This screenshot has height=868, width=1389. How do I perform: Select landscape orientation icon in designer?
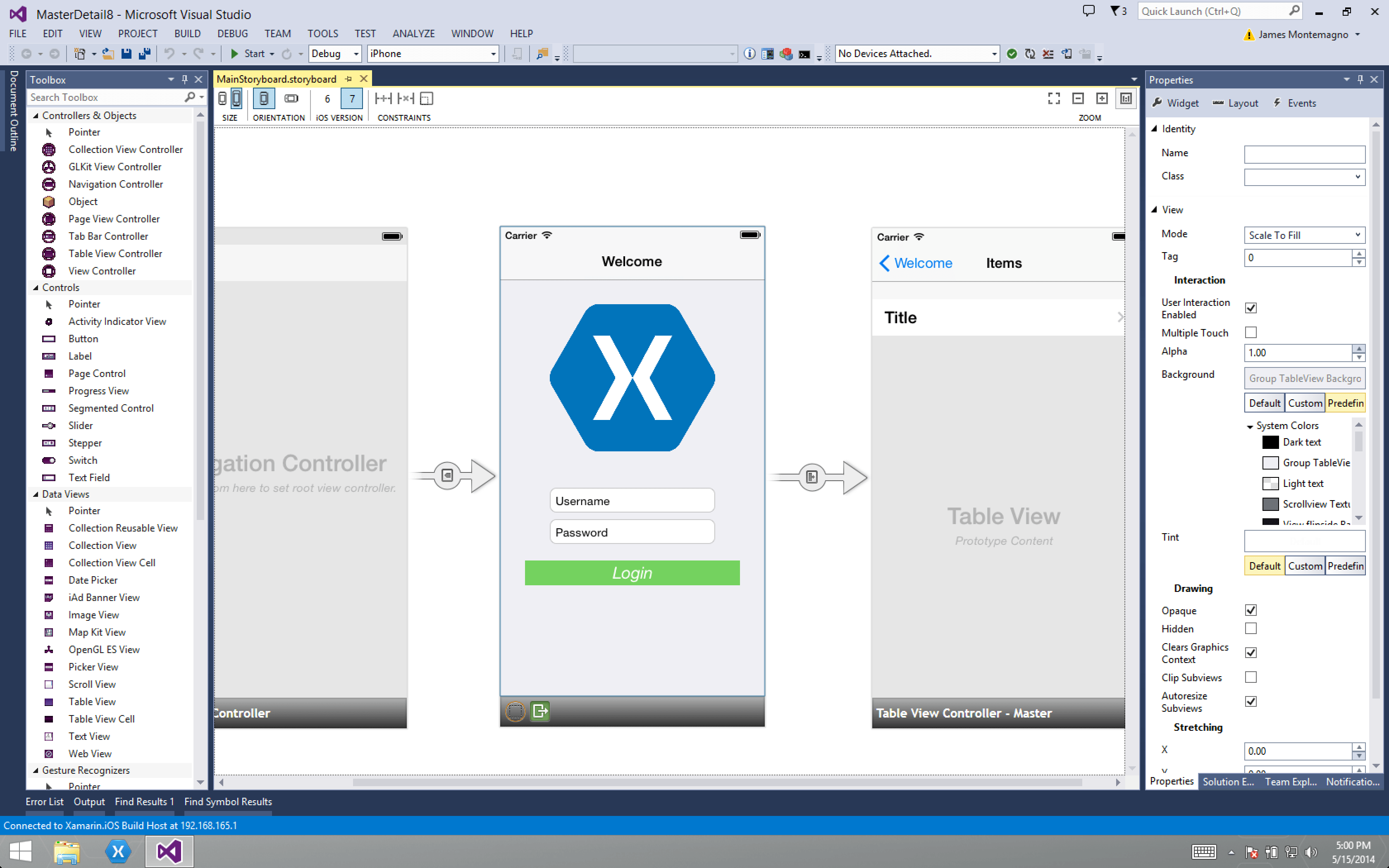coord(291,99)
